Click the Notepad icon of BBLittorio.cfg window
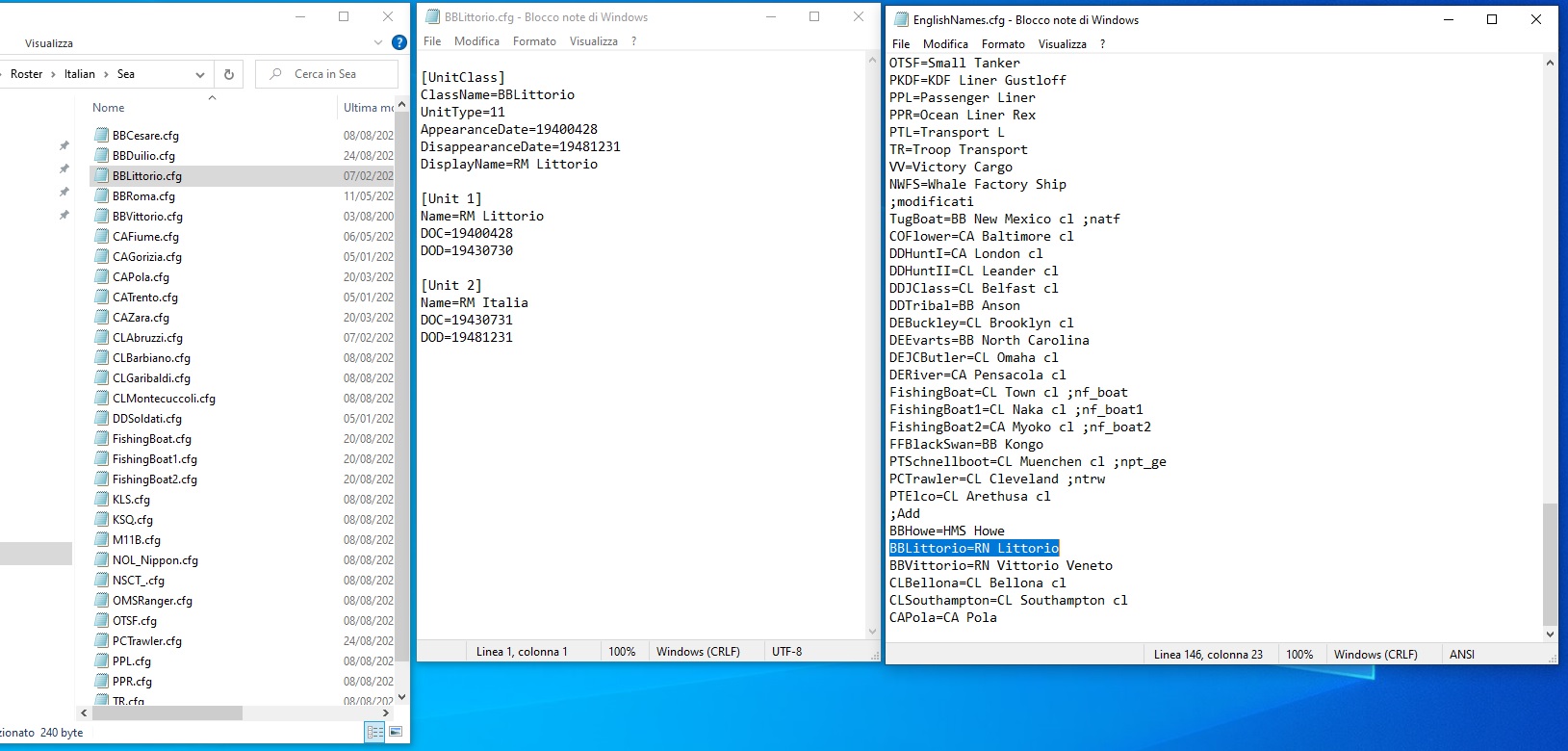This screenshot has width=1568, height=751. tap(431, 16)
